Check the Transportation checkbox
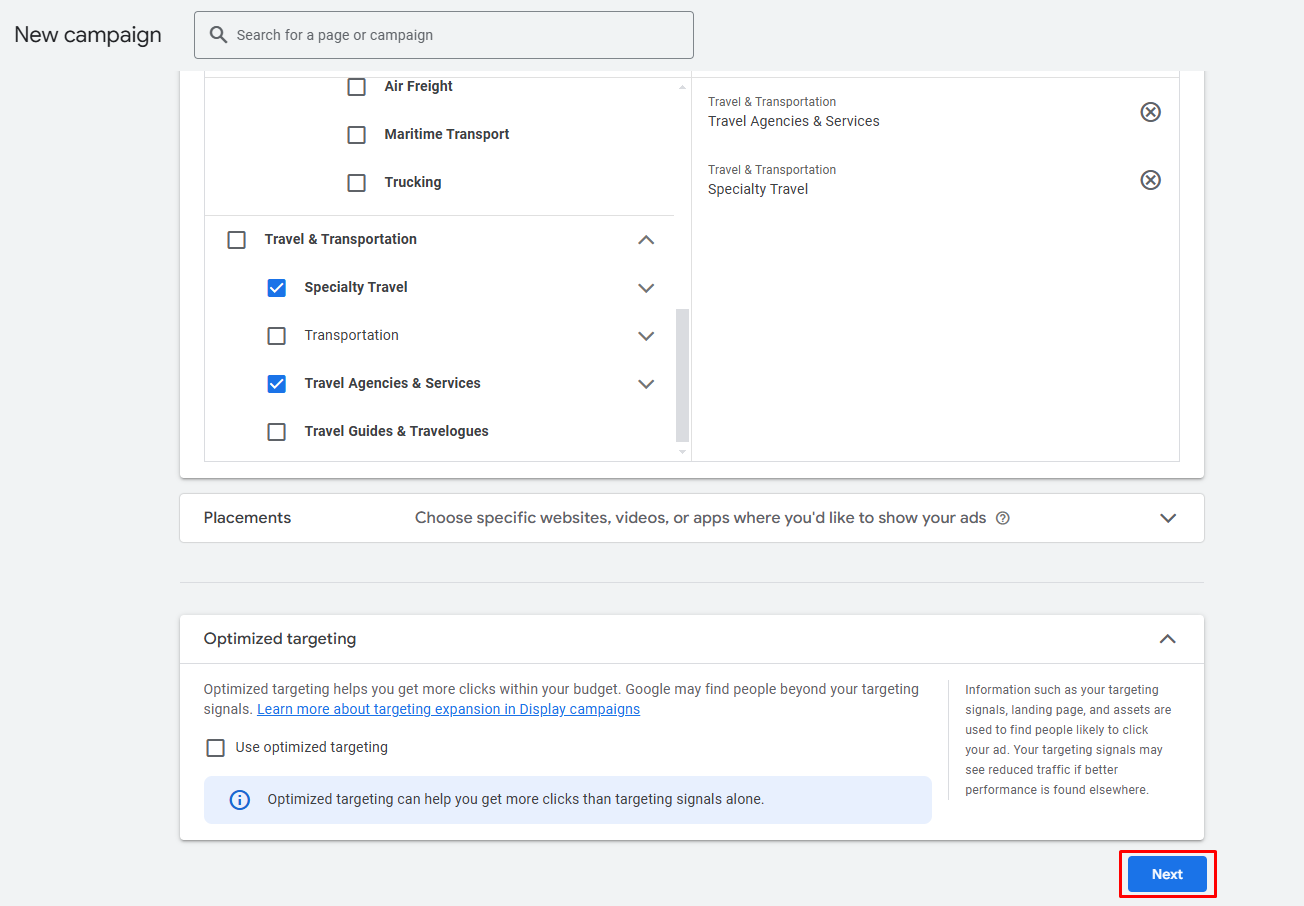Image resolution: width=1304 pixels, height=906 pixels. pyautogui.click(x=277, y=336)
